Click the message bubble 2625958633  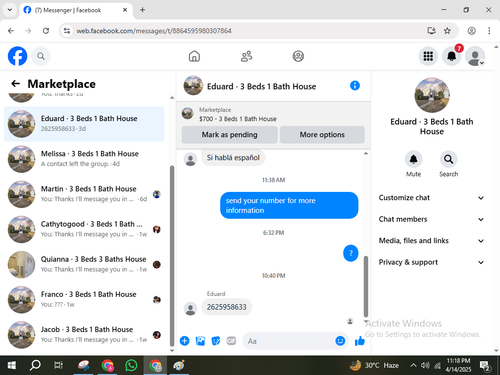pos(227,307)
